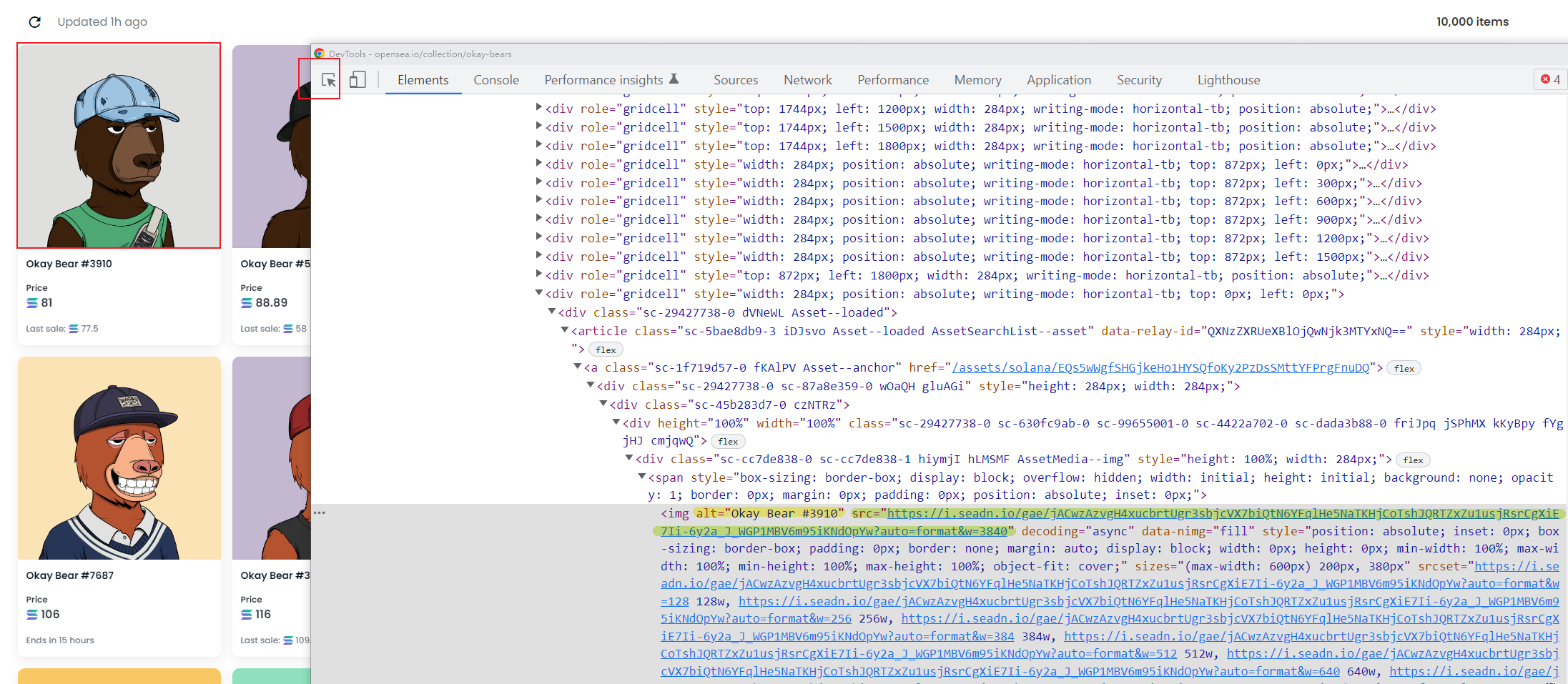Open the Okay Bear #7687 thumbnail
Viewport: 1568px width, 684px height.
119,458
